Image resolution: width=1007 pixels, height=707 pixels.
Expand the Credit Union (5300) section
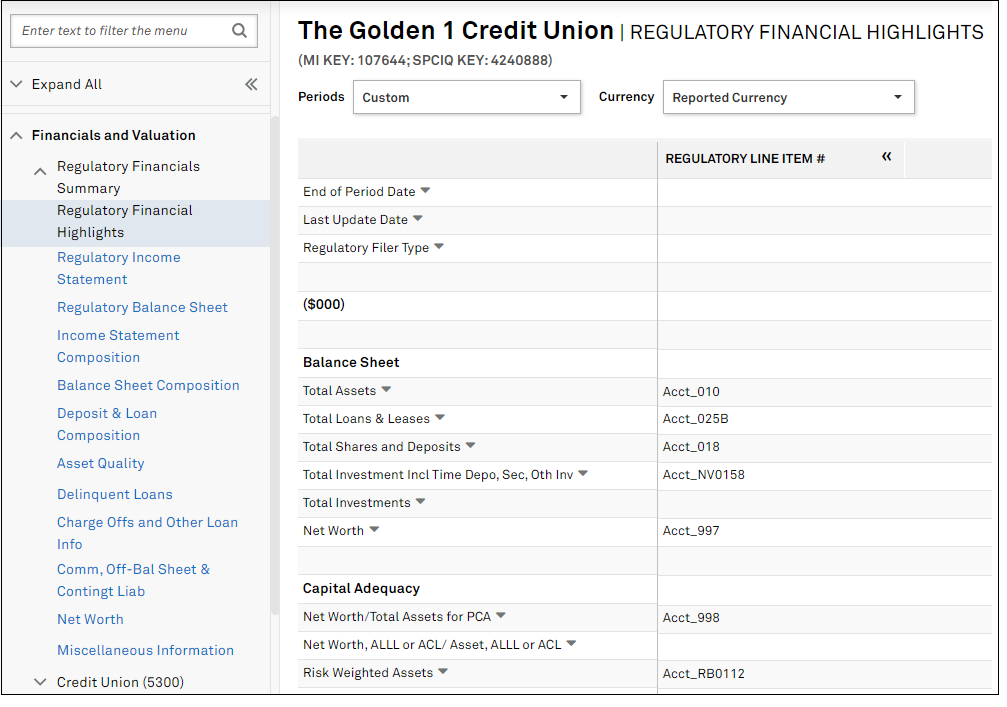pos(40,682)
